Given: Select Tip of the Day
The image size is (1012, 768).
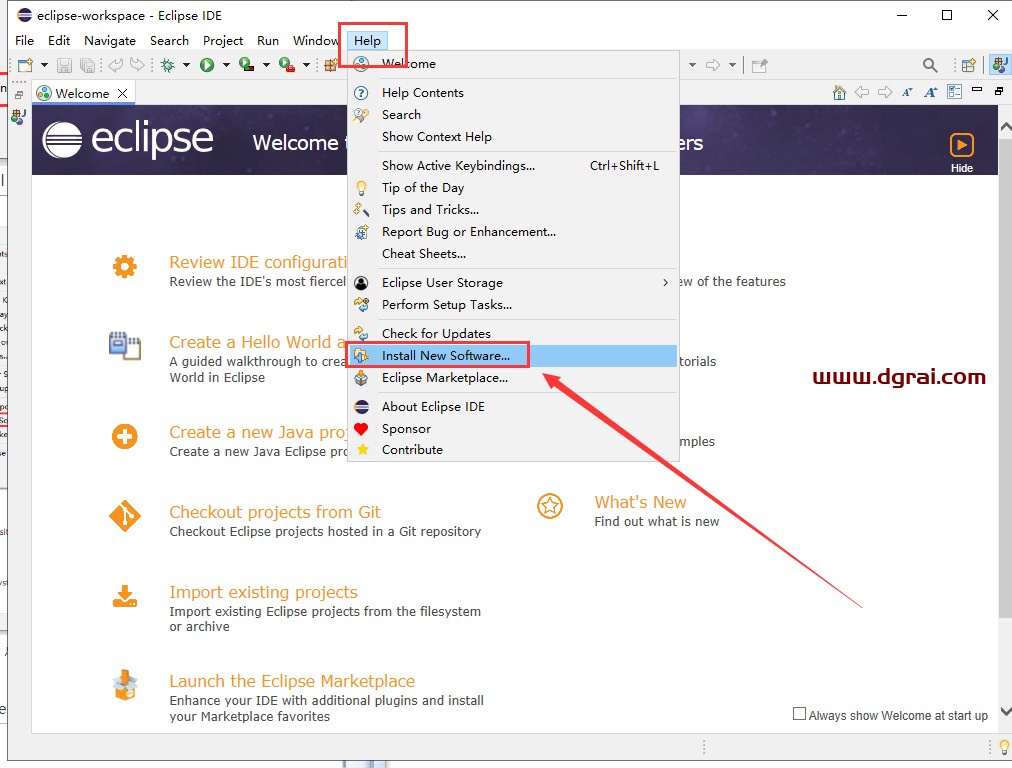Looking at the screenshot, I should 513,188.
